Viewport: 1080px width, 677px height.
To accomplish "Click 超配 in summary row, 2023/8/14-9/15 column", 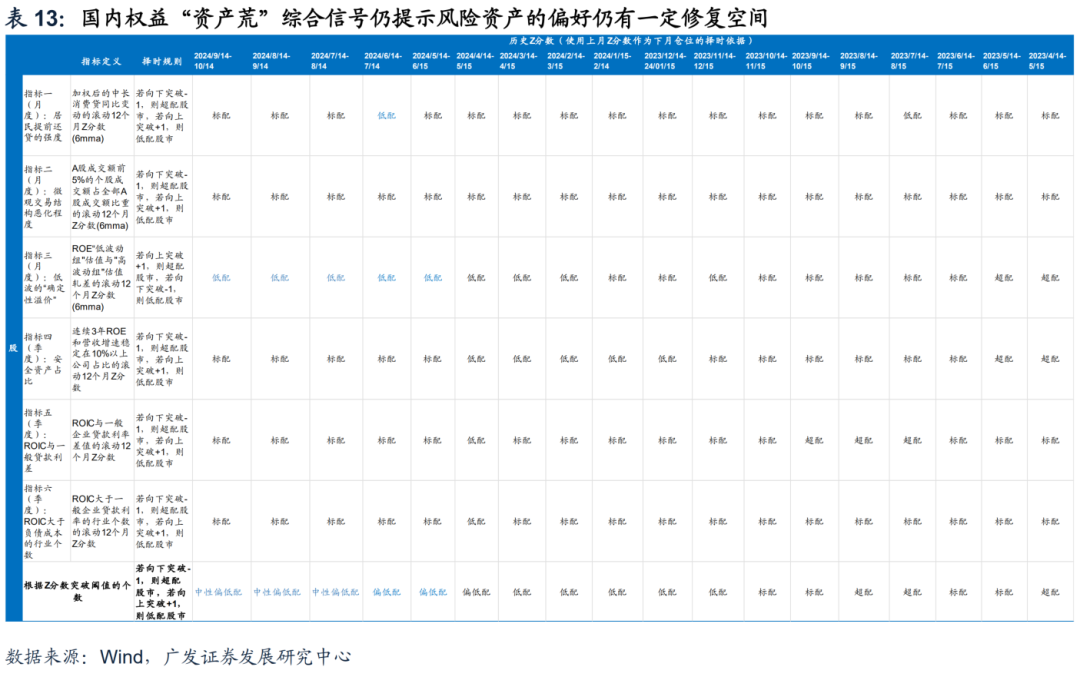I will tap(864, 592).
